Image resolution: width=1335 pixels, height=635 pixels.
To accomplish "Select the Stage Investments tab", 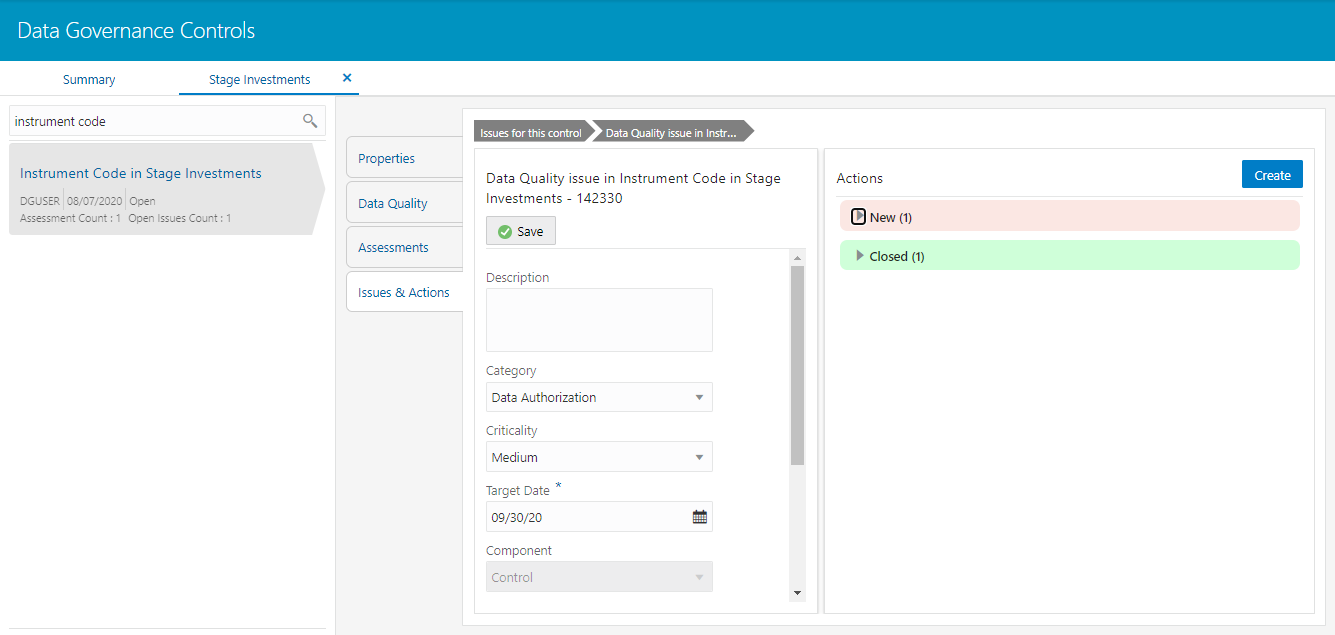I will click(259, 79).
